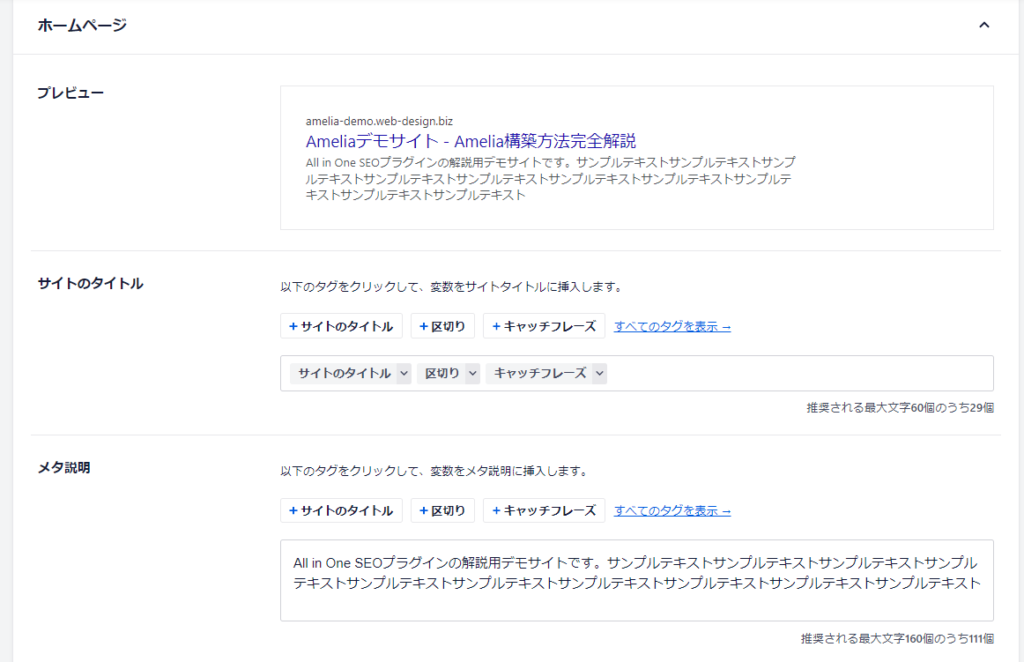The height and width of the screenshot is (662, 1024).
Task: Open the Ameliaデモサイト preview title link
Action: (x=470, y=141)
